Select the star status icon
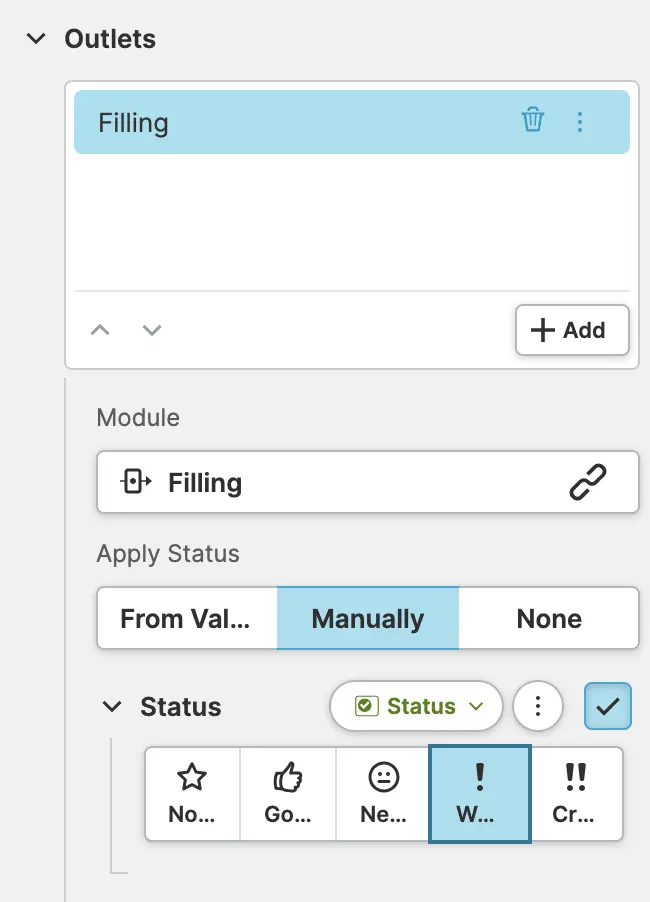The height and width of the screenshot is (902, 650). coord(192,794)
